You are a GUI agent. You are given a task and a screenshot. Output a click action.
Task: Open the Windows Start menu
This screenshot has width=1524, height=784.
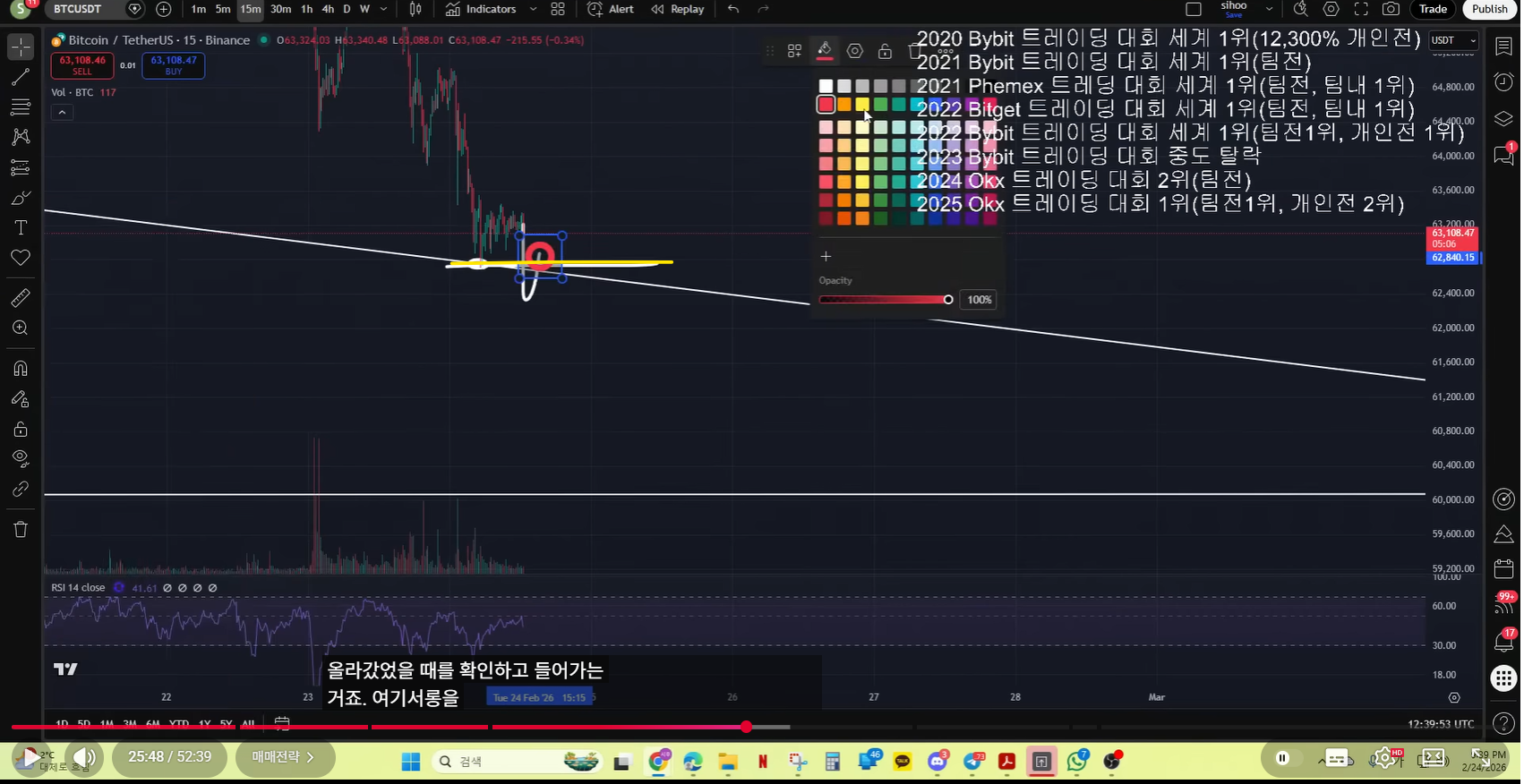click(411, 762)
